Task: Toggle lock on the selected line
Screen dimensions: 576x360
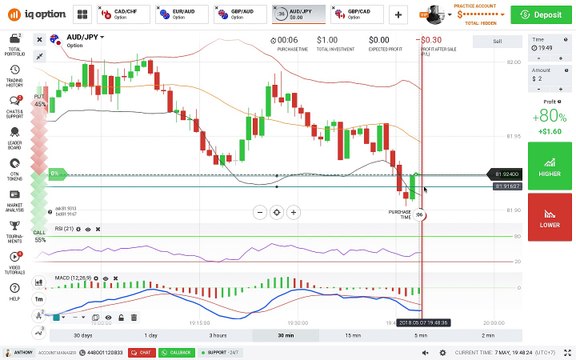Action: coord(121,317)
